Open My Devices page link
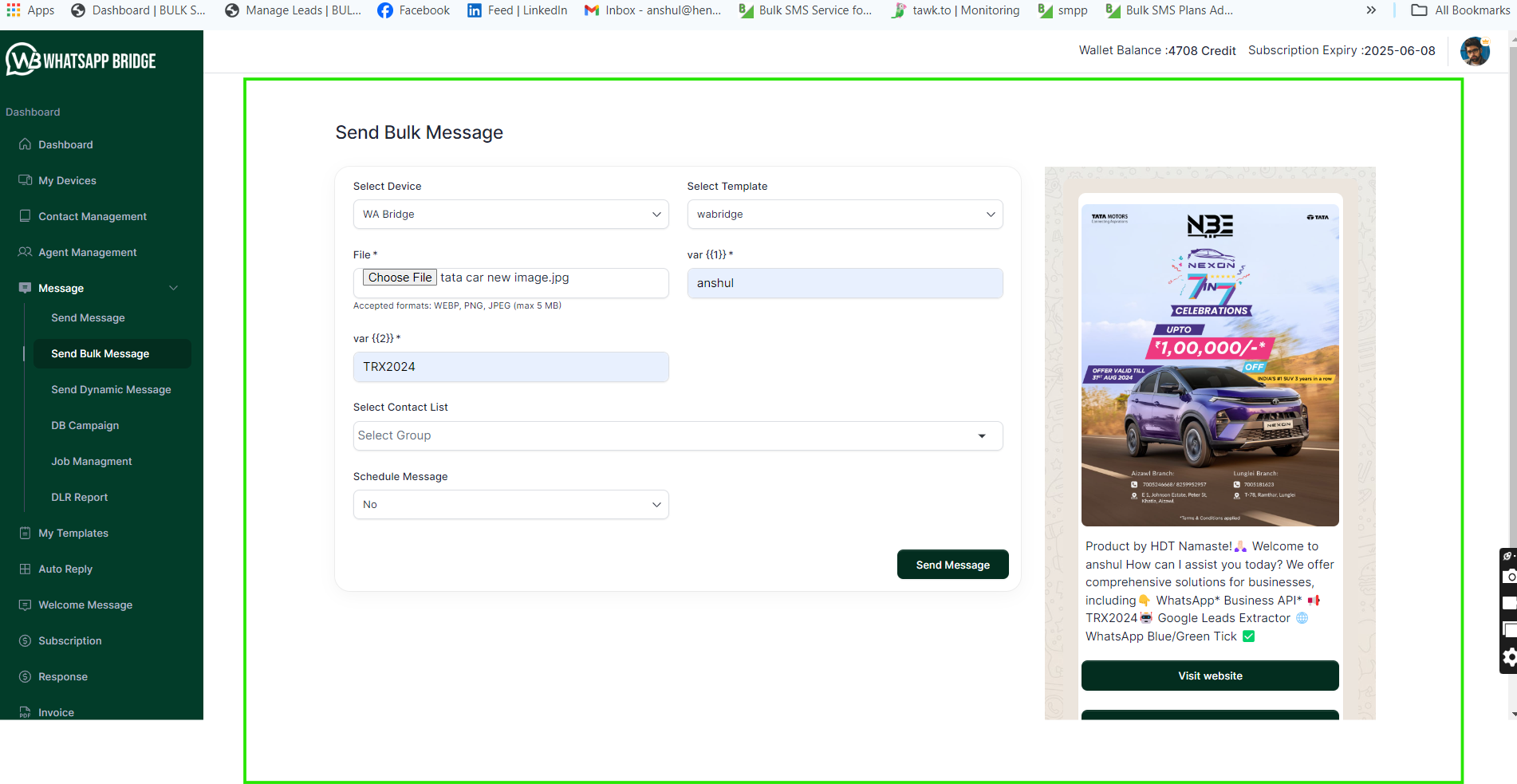 (67, 180)
